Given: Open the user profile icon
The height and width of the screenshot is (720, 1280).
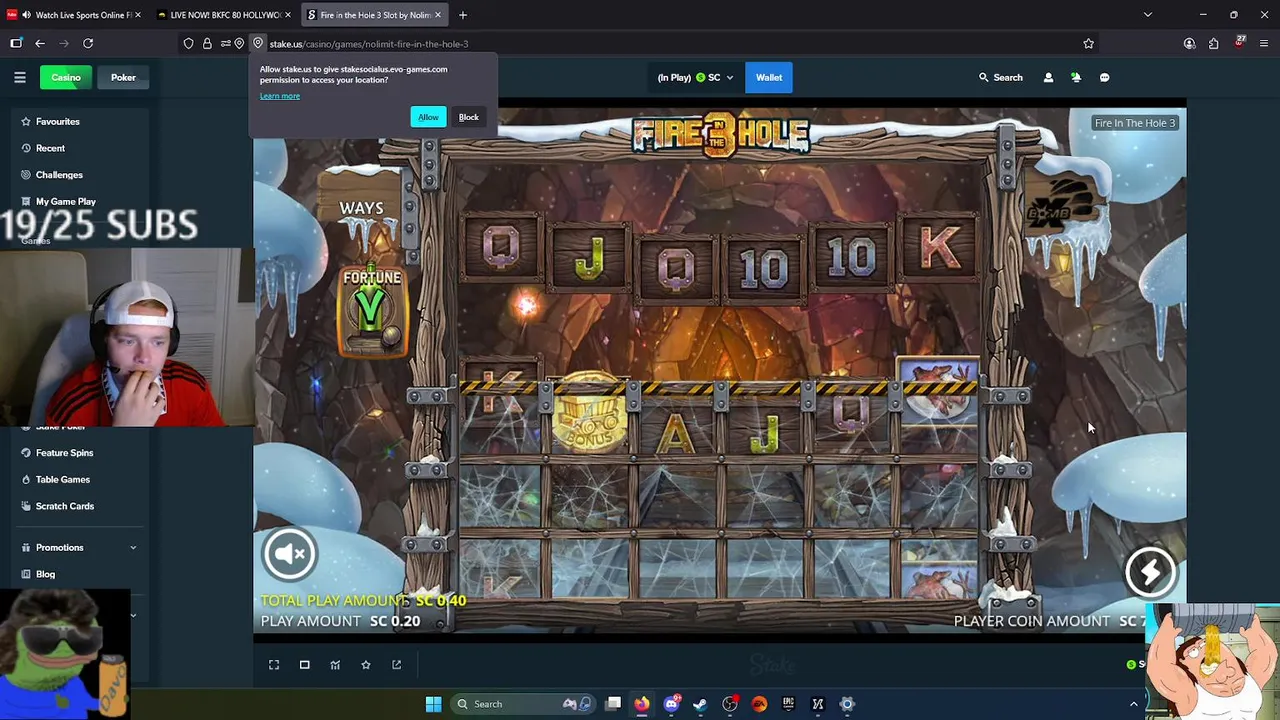Looking at the screenshot, I should (x=1048, y=77).
